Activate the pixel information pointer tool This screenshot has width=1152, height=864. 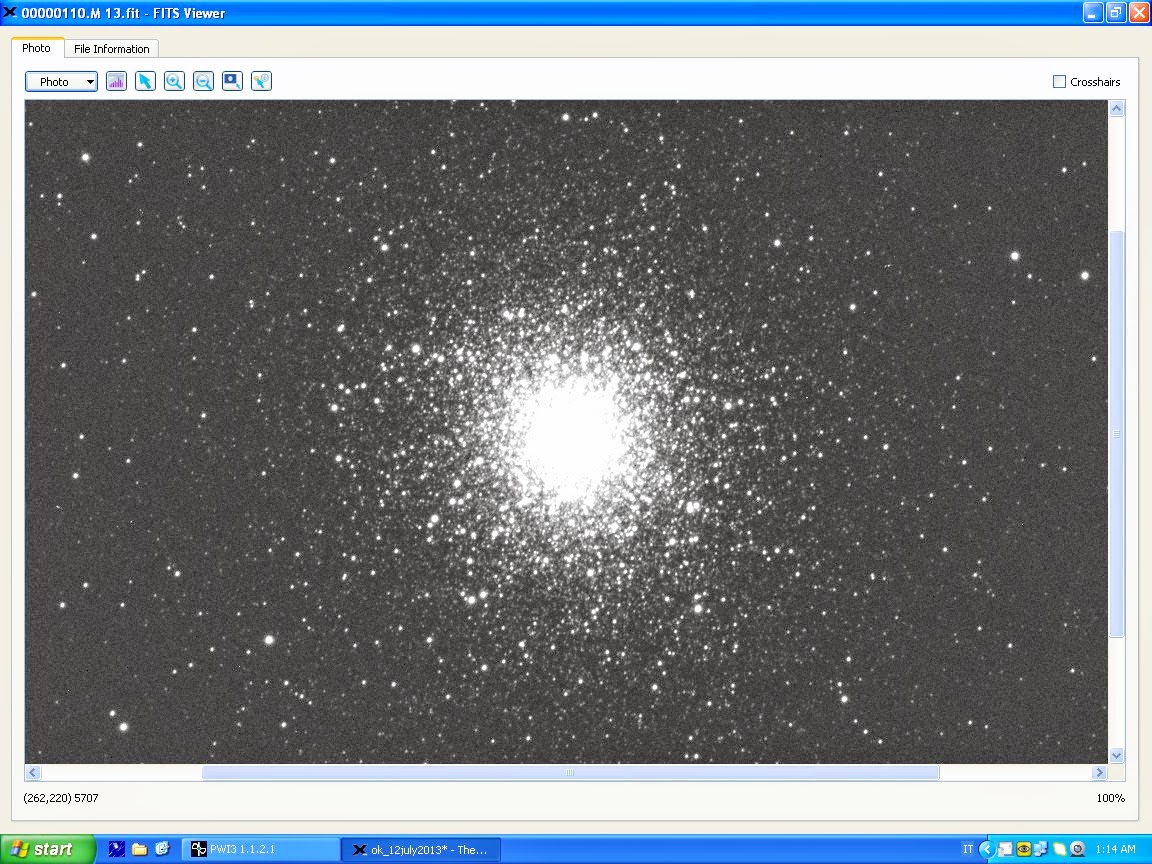[261, 81]
